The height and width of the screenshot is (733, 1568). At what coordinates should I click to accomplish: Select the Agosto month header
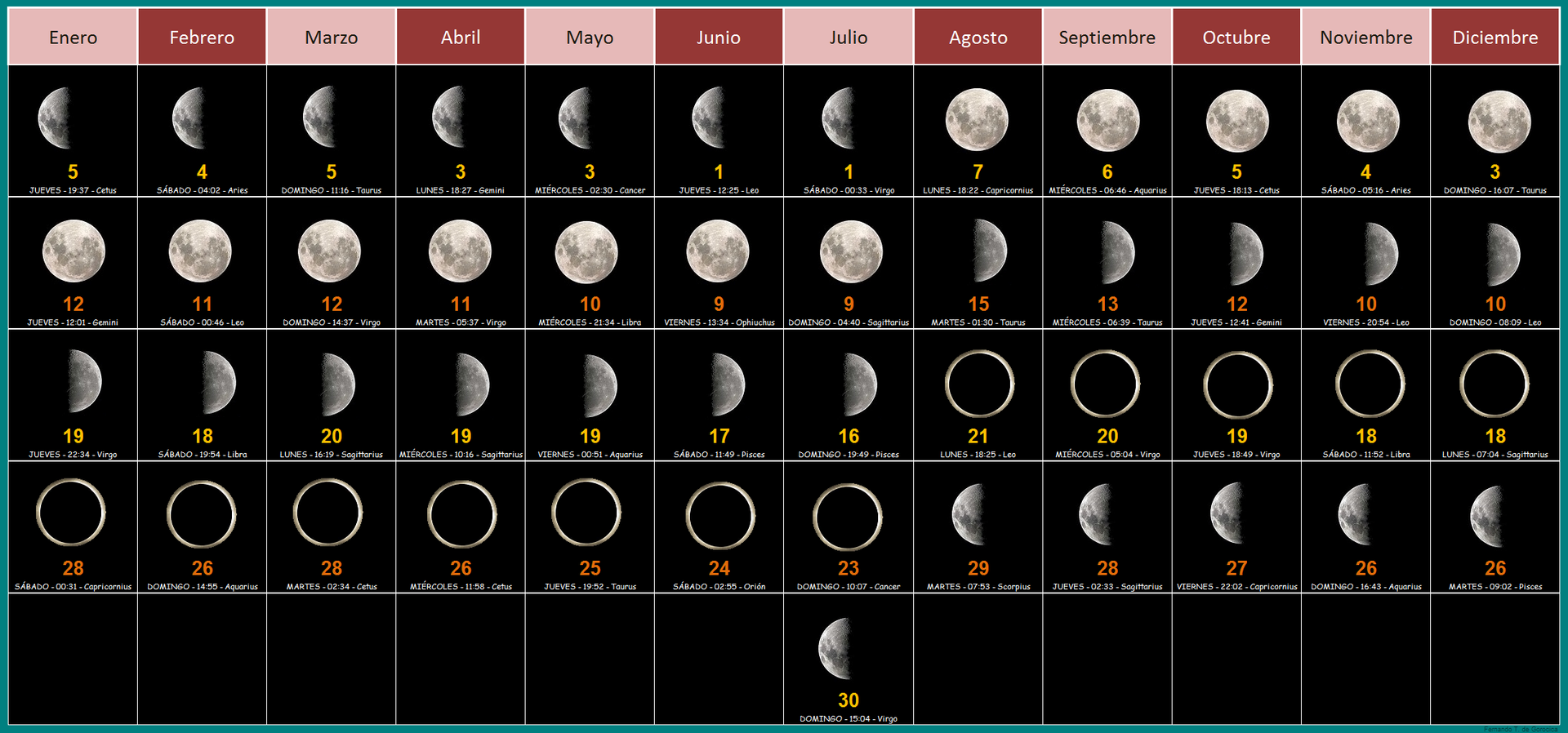point(978,37)
